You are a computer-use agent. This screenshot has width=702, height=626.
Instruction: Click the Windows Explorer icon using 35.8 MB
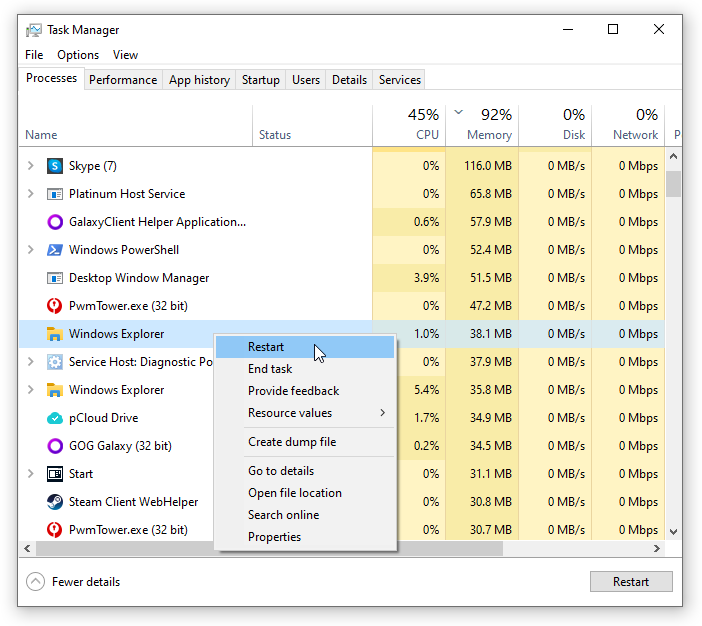click(x=55, y=390)
